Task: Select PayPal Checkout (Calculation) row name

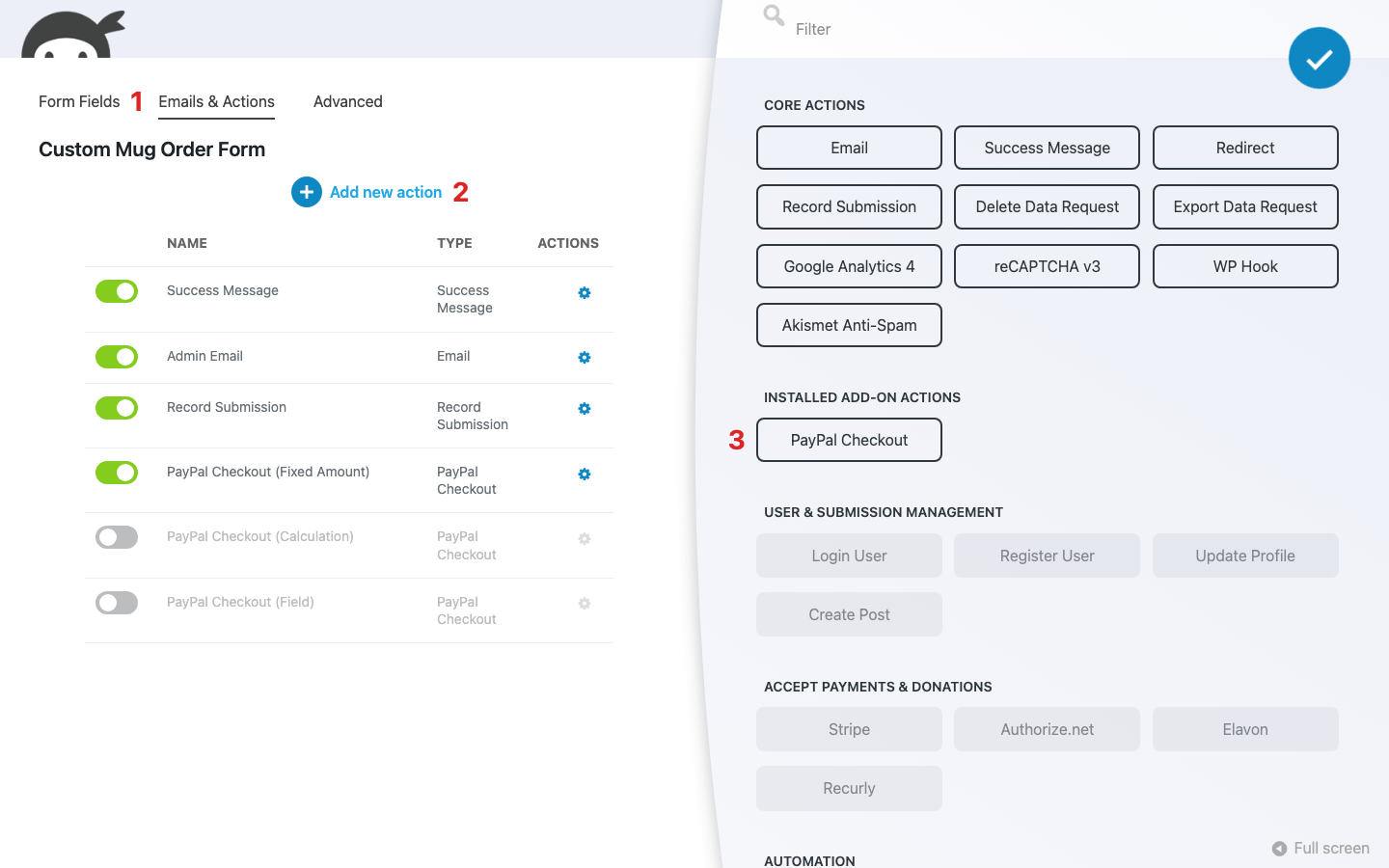Action: click(x=260, y=536)
